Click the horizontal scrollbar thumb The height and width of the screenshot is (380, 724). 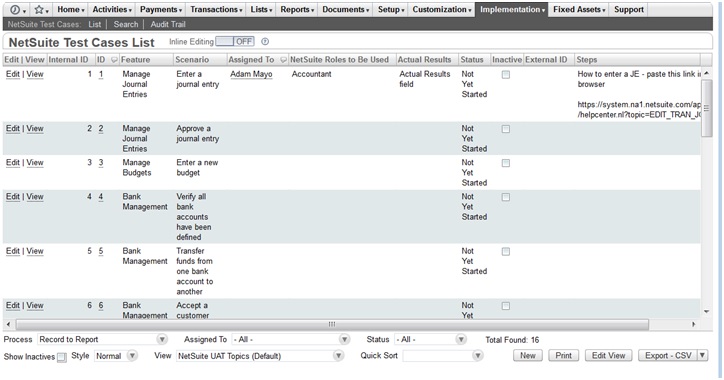click(x=332, y=324)
